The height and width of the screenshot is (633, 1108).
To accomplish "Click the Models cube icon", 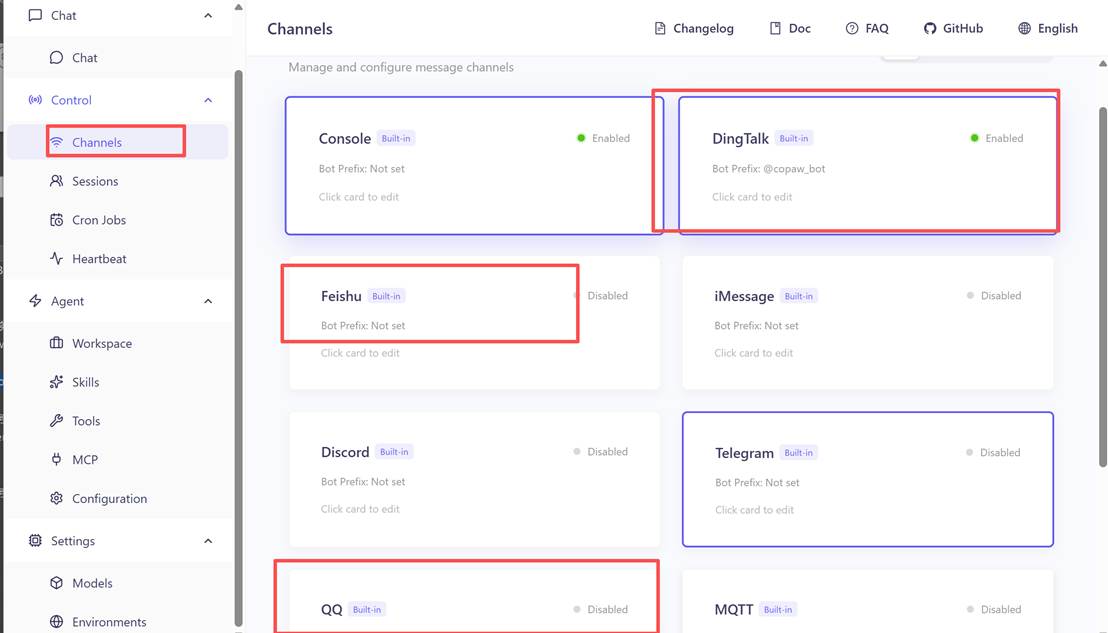I will pos(57,583).
